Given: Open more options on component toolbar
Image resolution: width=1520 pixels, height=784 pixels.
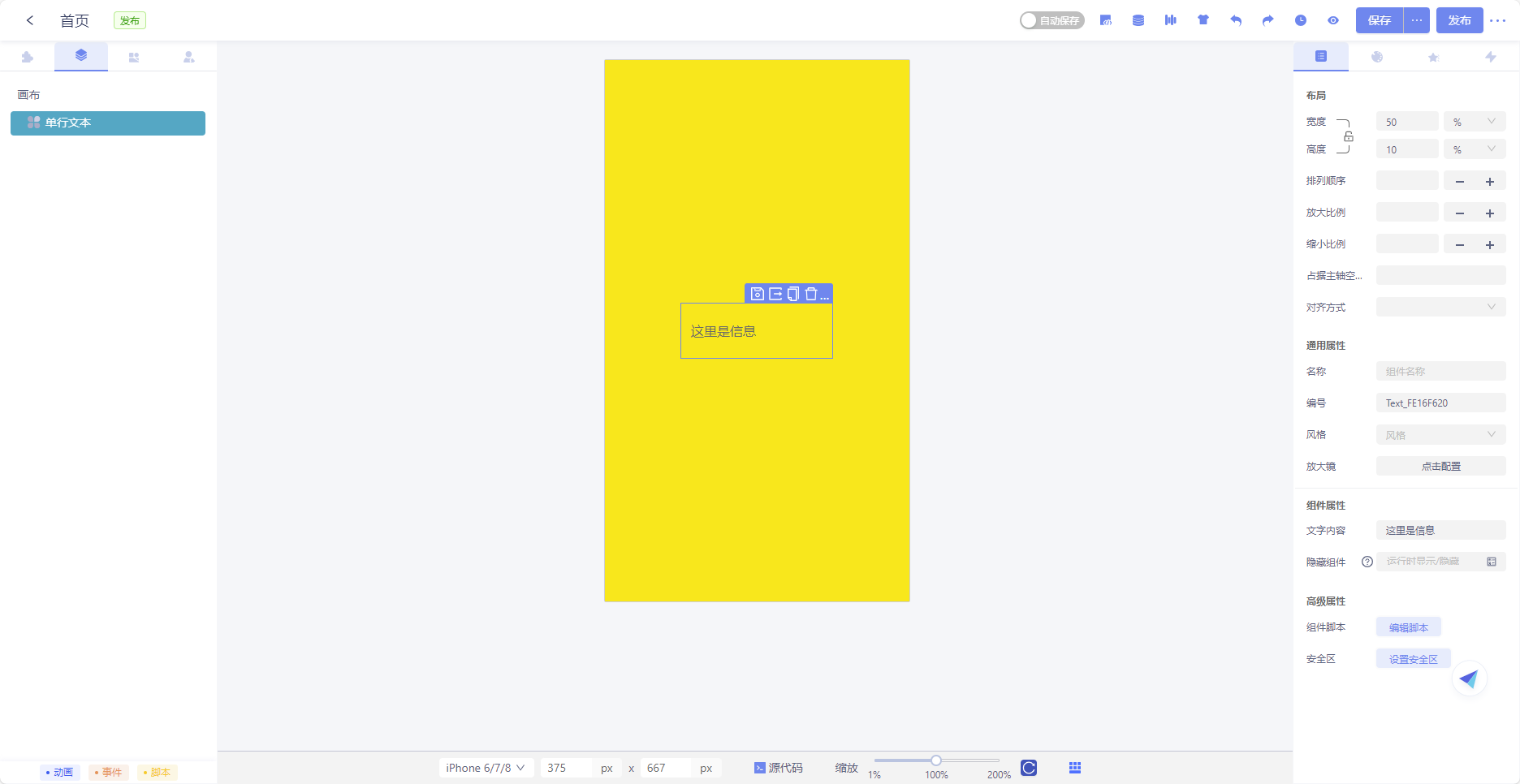Looking at the screenshot, I should pyautogui.click(x=825, y=296).
